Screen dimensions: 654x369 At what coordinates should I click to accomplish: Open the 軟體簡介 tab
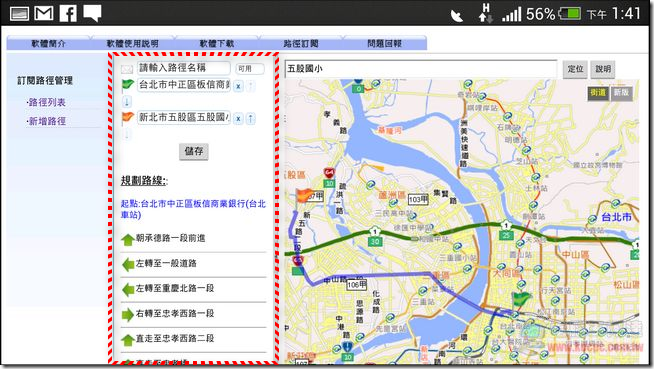coord(48,43)
